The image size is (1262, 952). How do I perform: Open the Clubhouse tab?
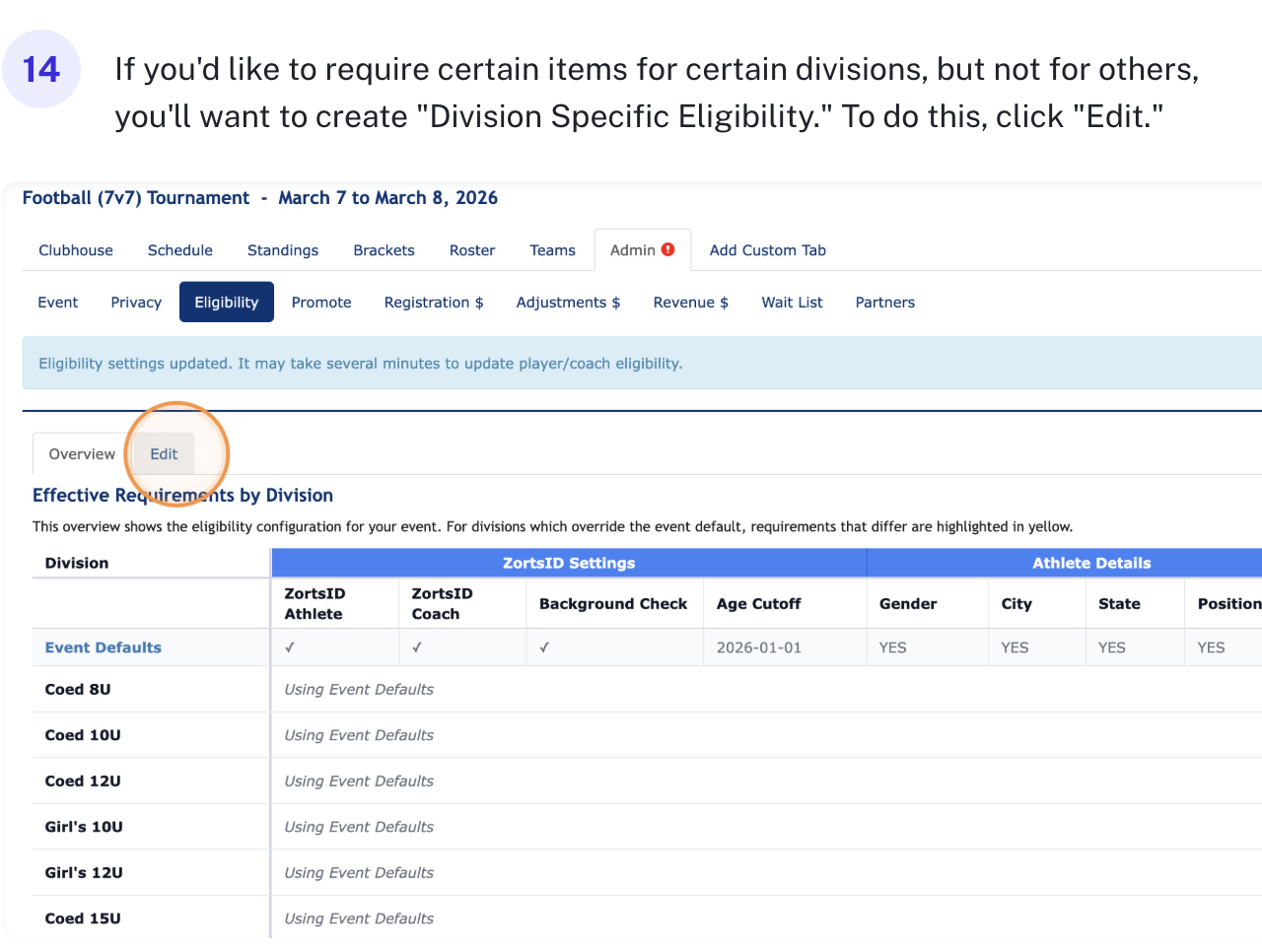coord(76,250)
